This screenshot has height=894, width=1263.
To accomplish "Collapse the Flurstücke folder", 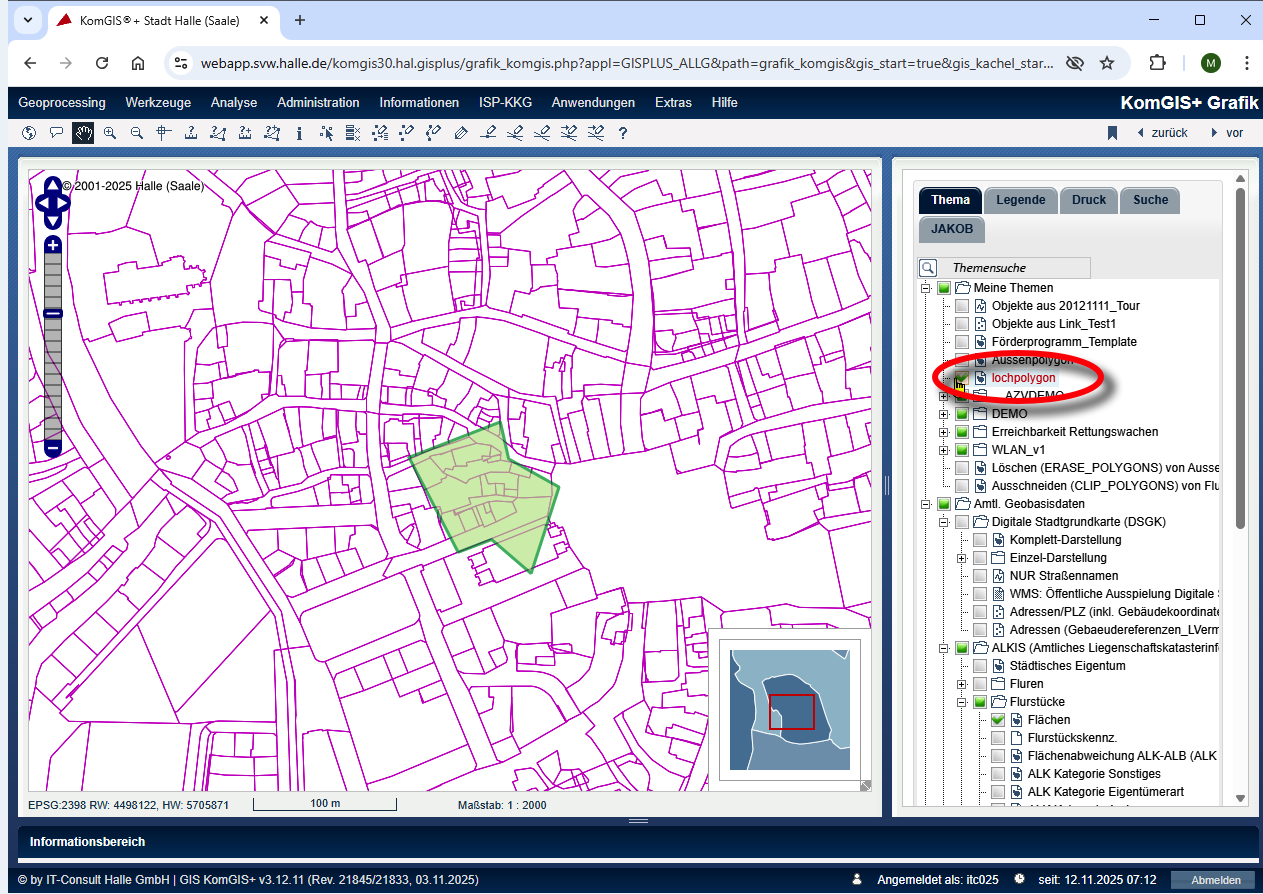I will coord(961,702).
